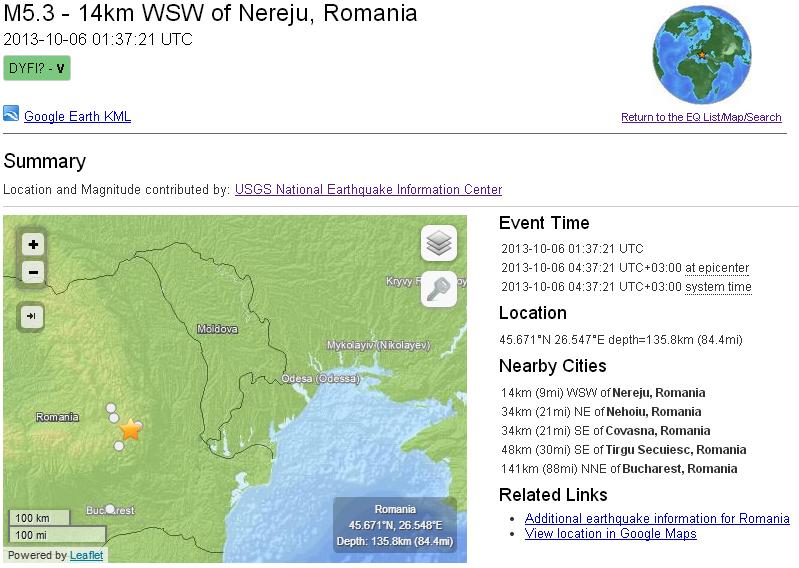
Task: Open the Google Earth KML link
Action: click(x=77, y=117)
